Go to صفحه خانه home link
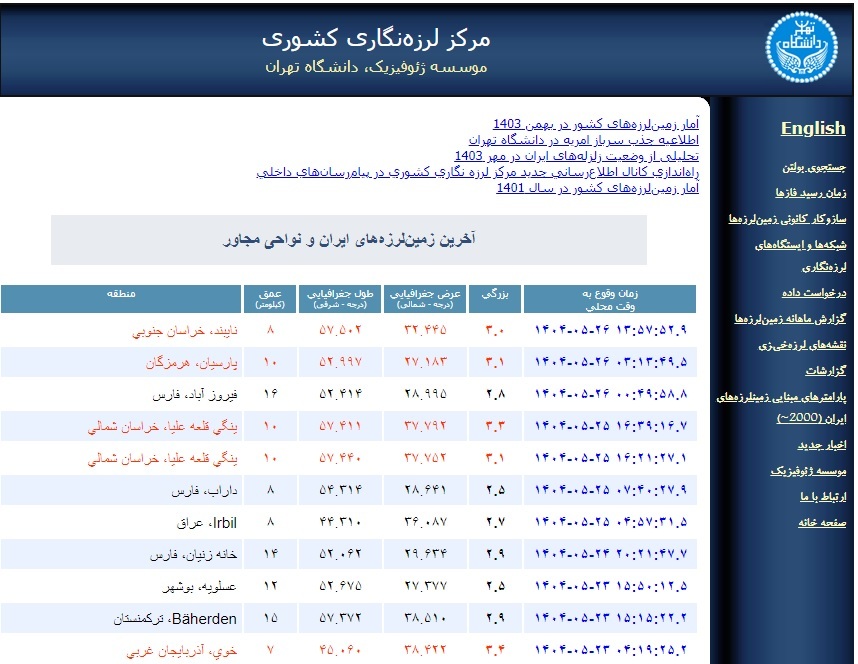This screenshot has height=664, width=858. [x=822, y=523]
